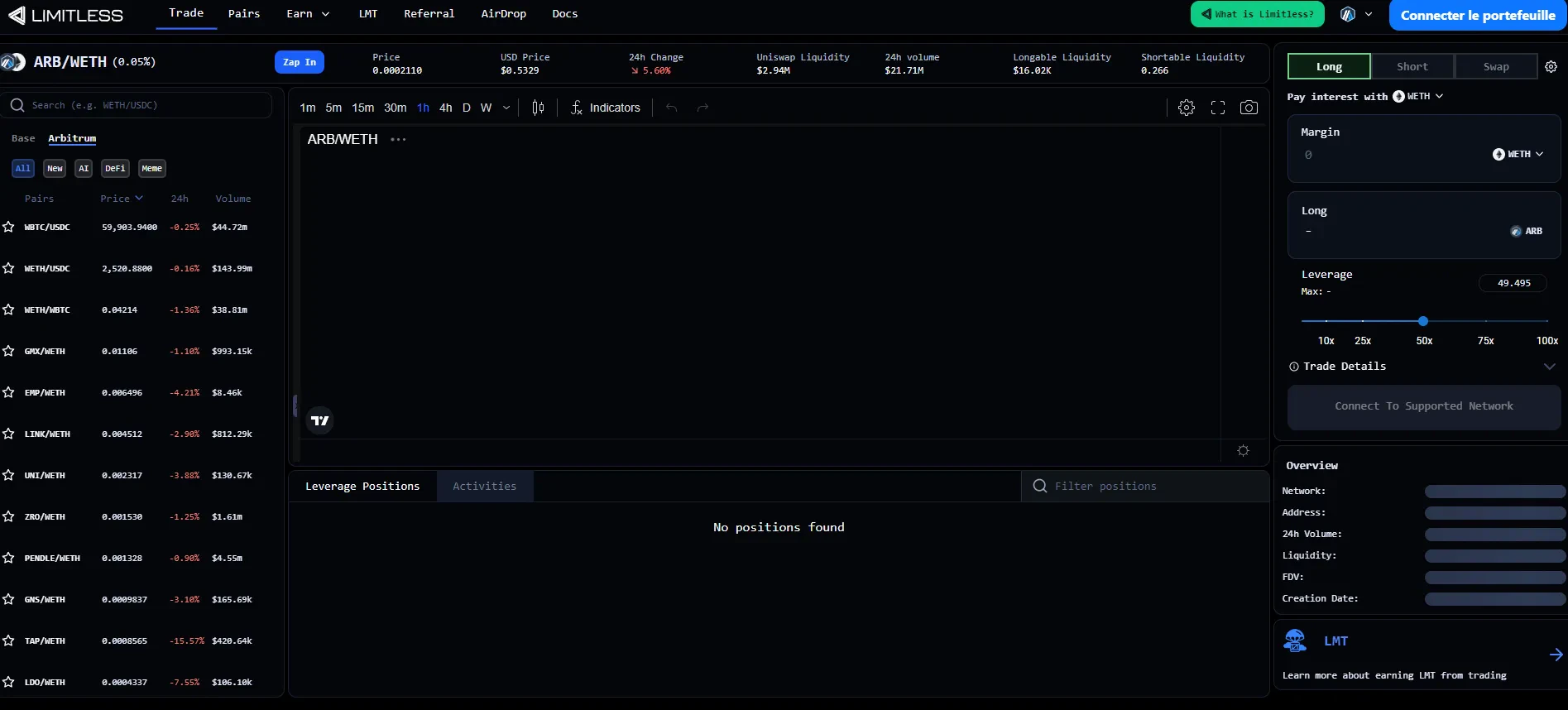Click the Zap In button
Screen dimensions: 1568x710
pyautogui.click(x=300, y=62)
